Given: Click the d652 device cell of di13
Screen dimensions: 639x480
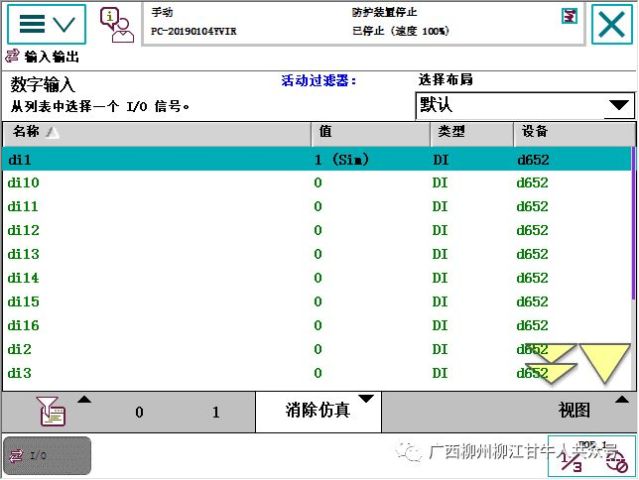Looking at the screenshot, I should [x=532, y=254].
